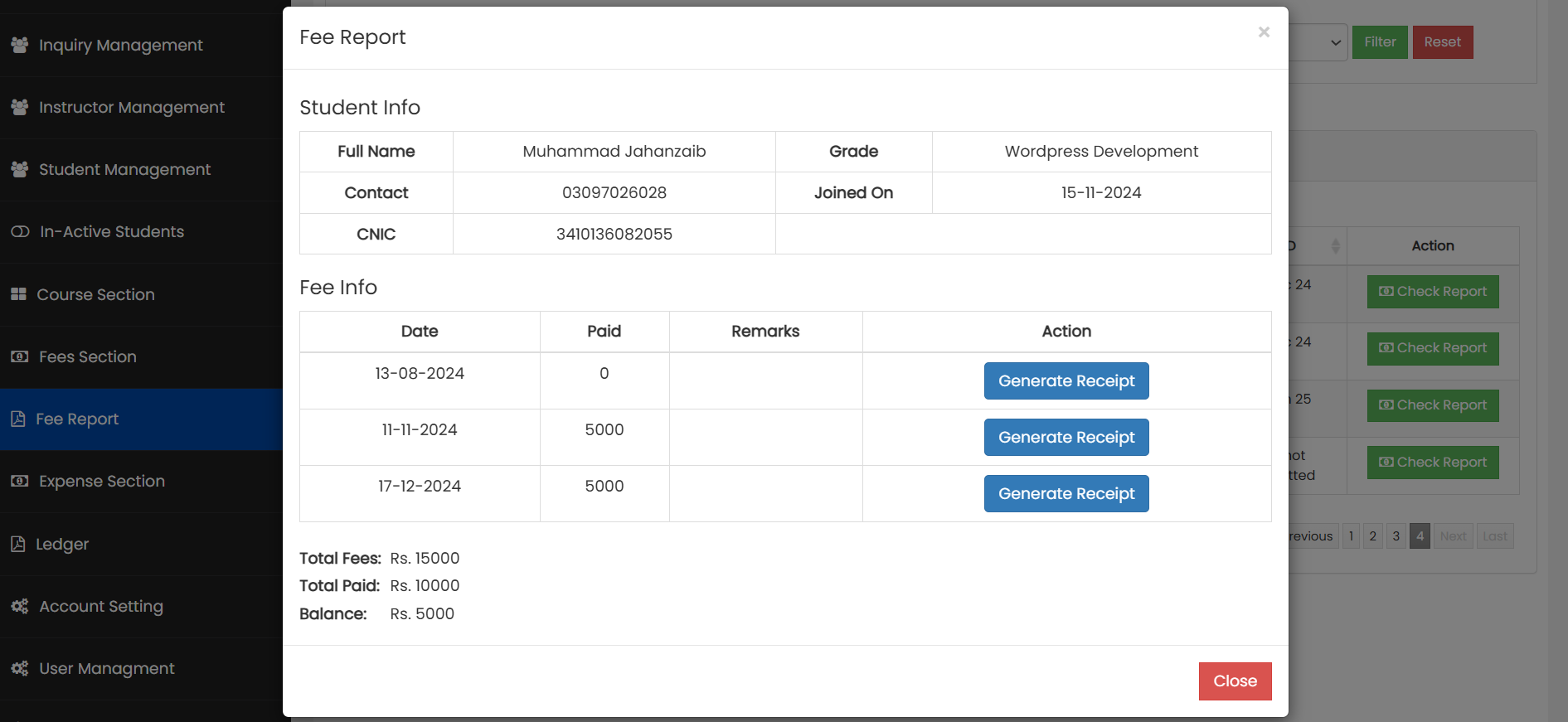Click the Inquiry Management users icon

coord(20,45)
